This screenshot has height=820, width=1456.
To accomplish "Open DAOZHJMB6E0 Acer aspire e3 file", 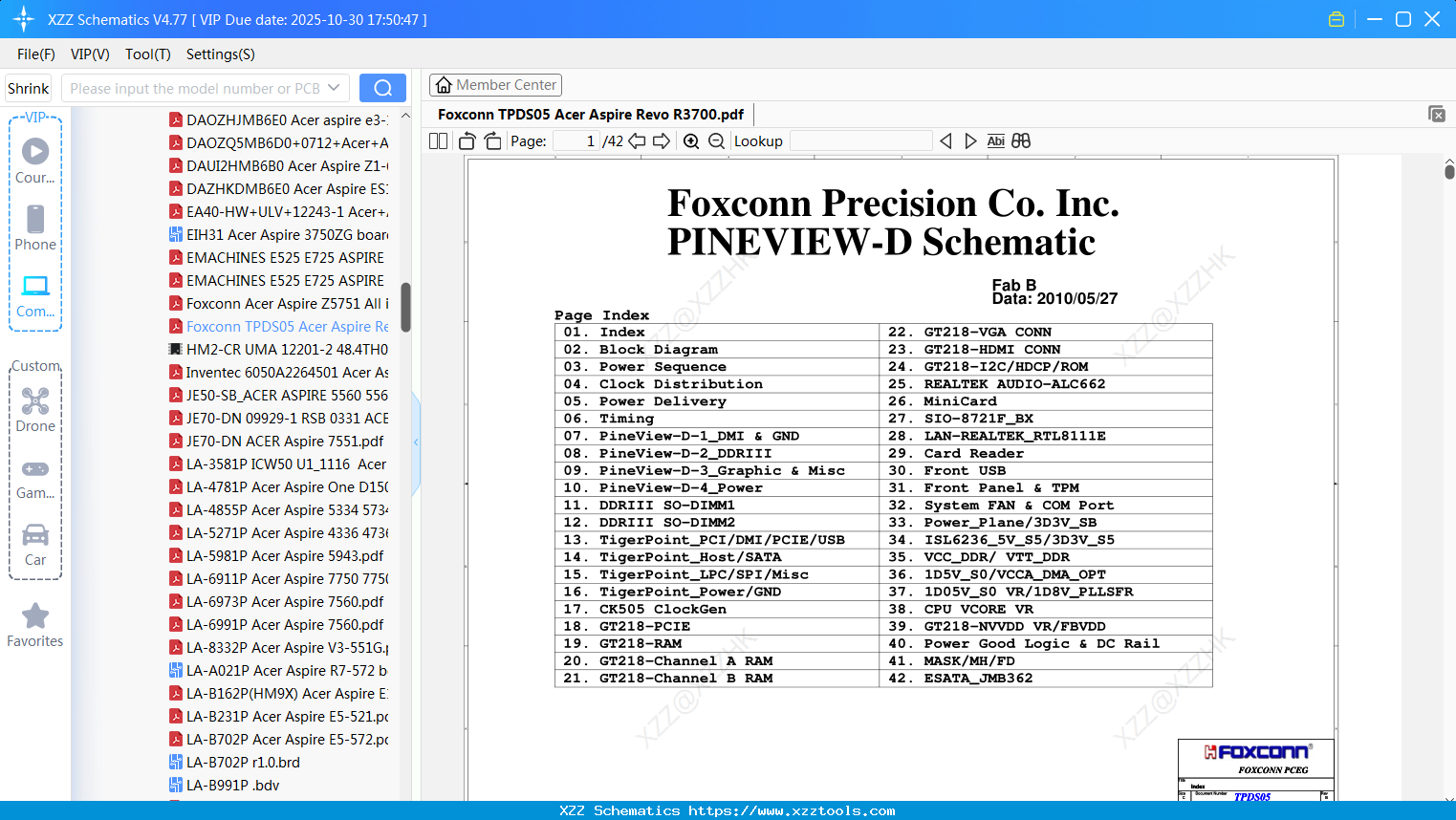I will (278, 120).
